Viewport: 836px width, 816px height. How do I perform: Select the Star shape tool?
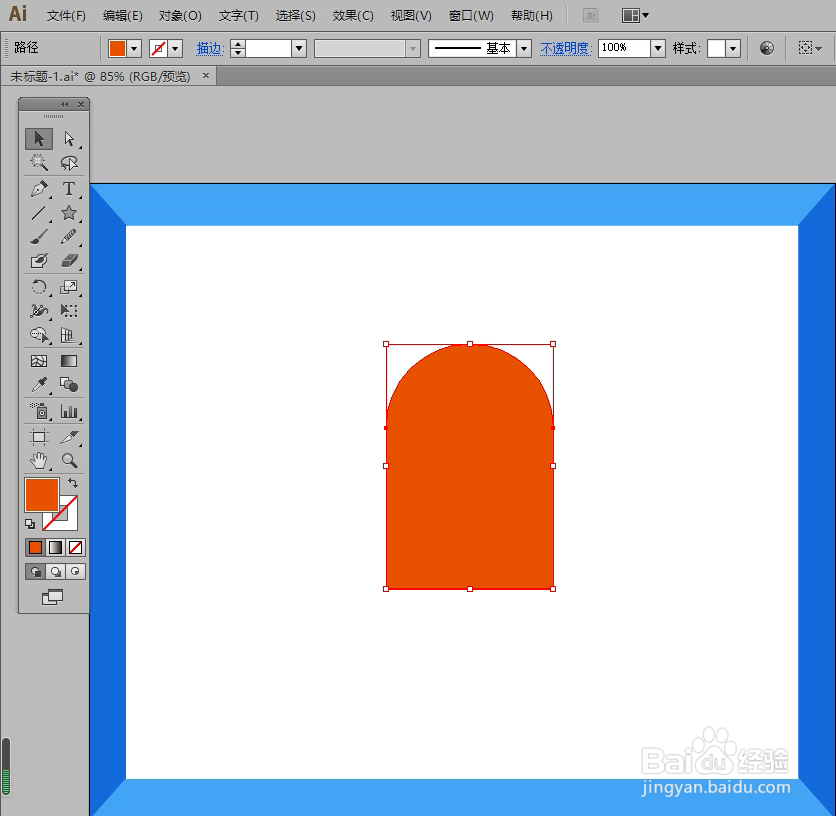[69, 213]
